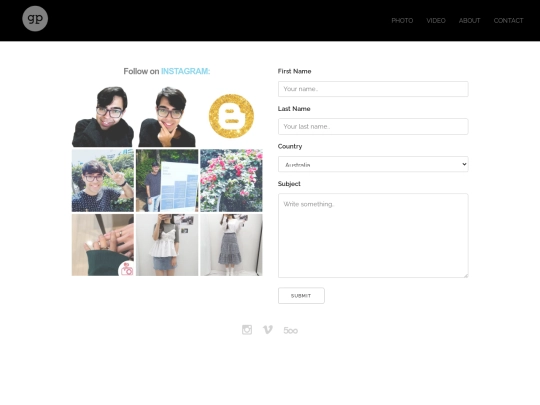Open the hand-on-chin portrait cutout thumbnail
Screen dimensions: 540x405
click(167, 116)
